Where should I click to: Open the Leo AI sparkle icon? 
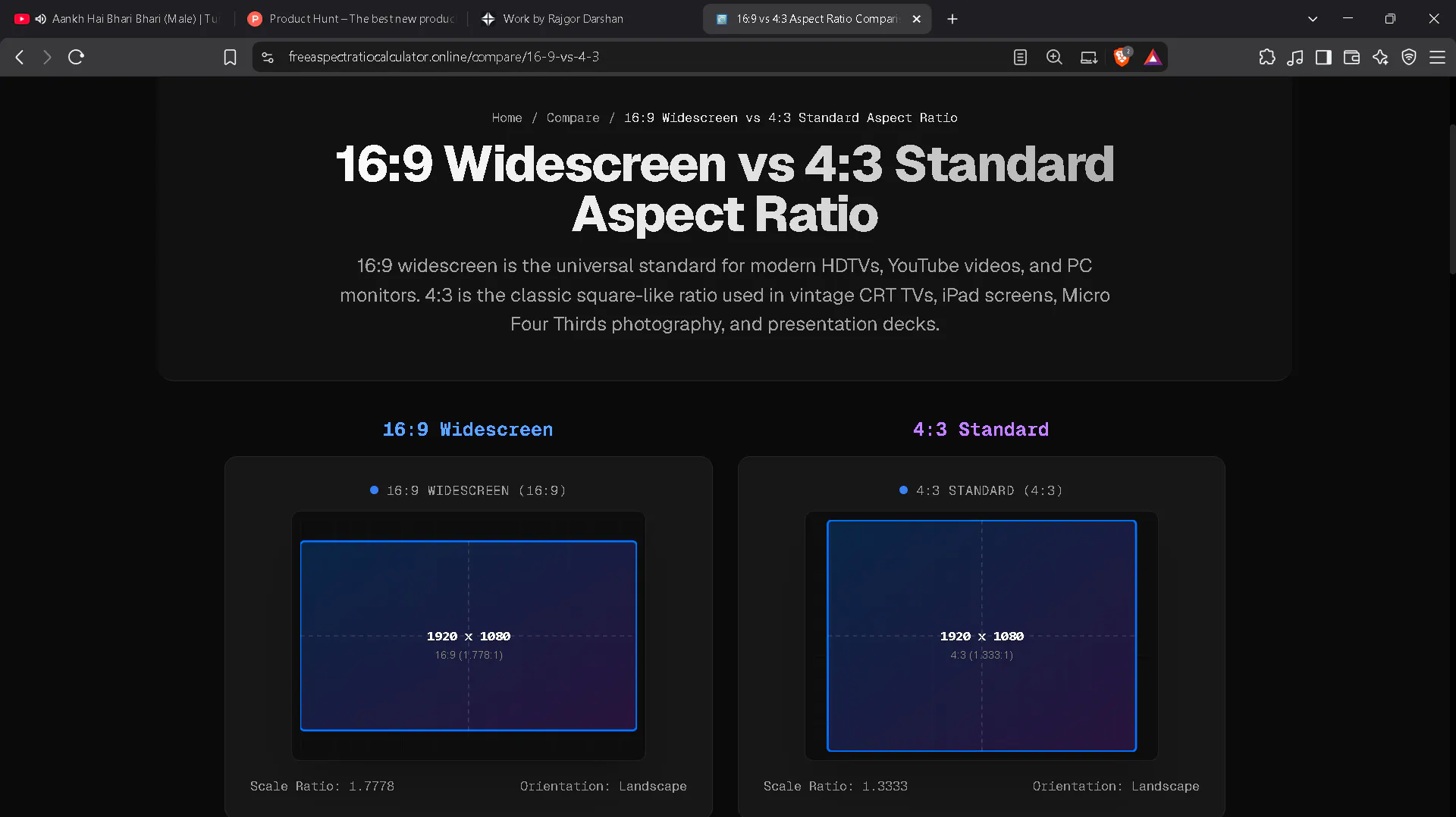(1380, 57)
